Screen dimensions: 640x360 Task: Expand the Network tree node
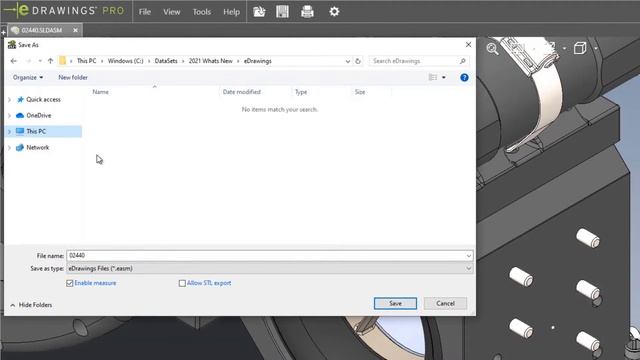[9, 147]
